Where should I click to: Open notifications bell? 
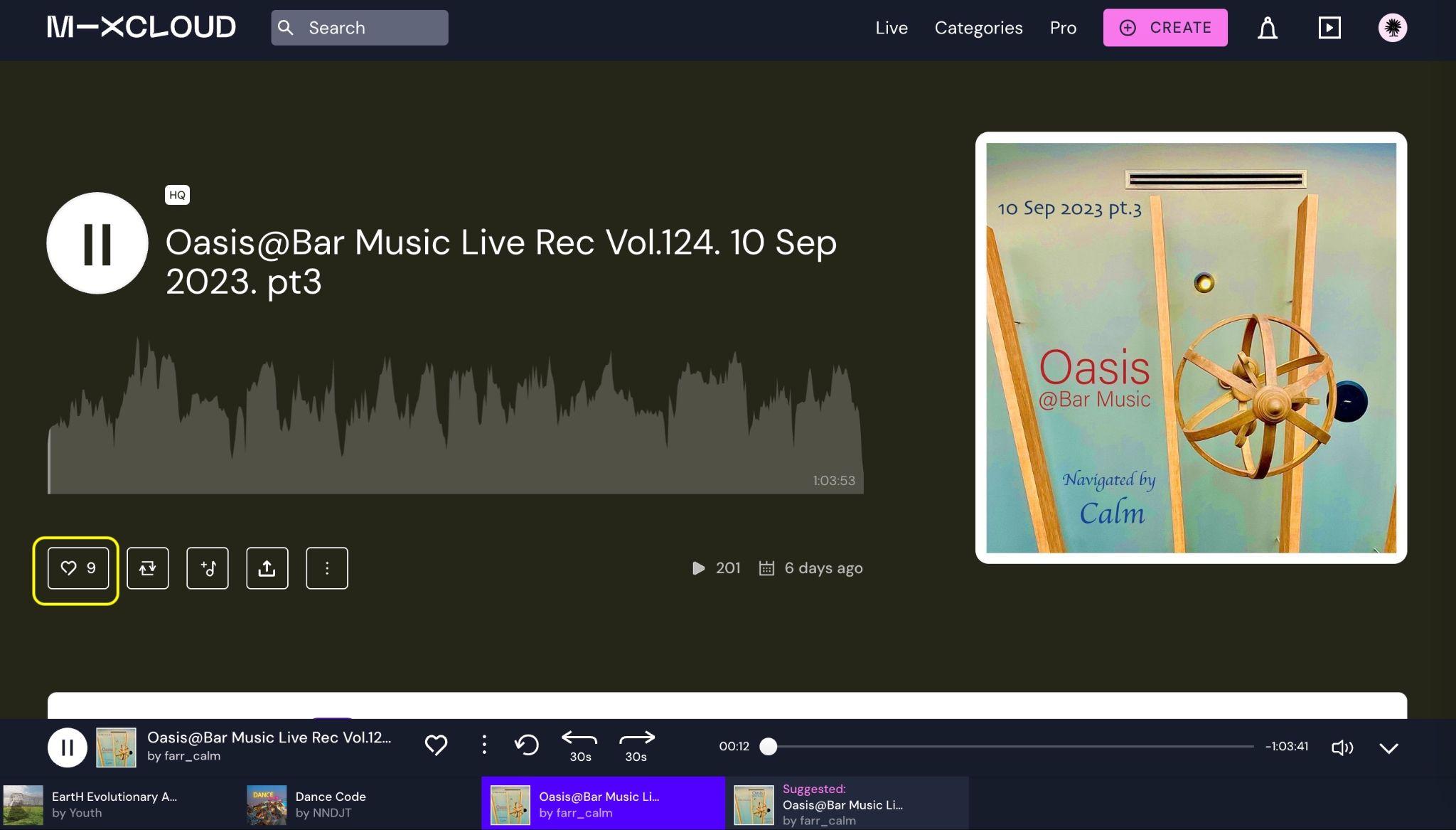point(1268,28)
